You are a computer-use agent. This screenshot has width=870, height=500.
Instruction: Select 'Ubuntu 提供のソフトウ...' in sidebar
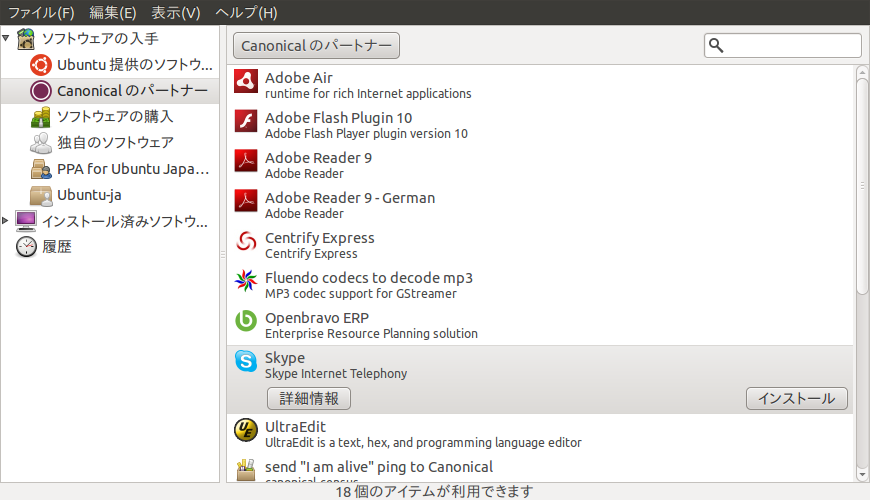135,65
